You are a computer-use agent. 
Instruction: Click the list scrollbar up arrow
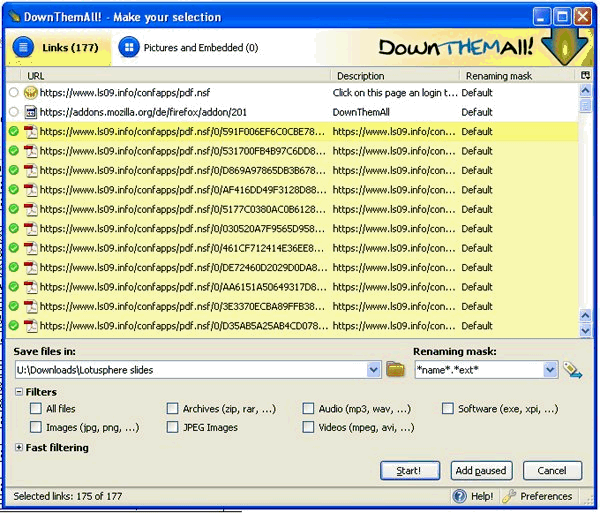pyautogui.click(x=585, y=90)
